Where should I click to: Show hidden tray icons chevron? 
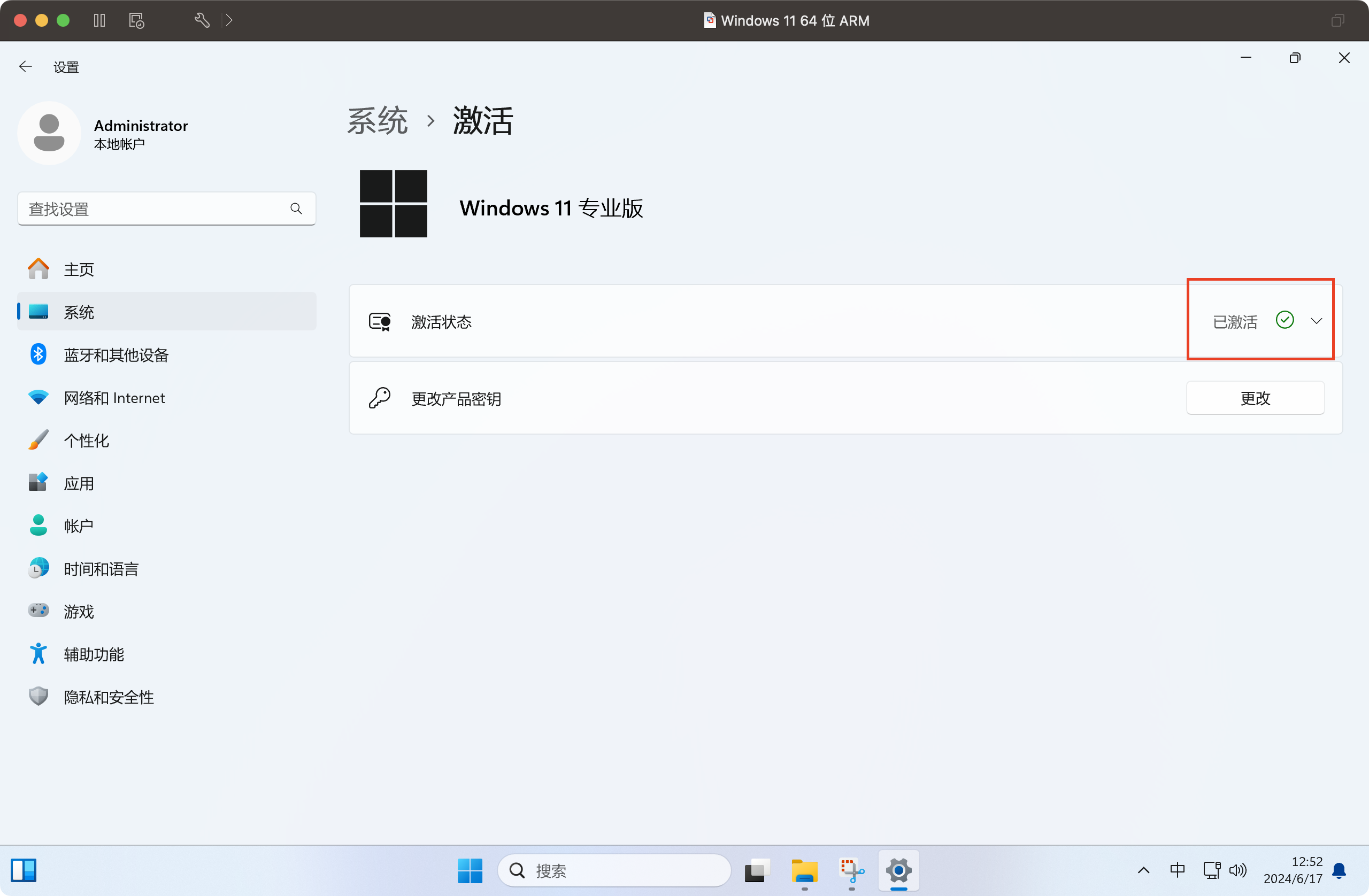coord(1143,871)
